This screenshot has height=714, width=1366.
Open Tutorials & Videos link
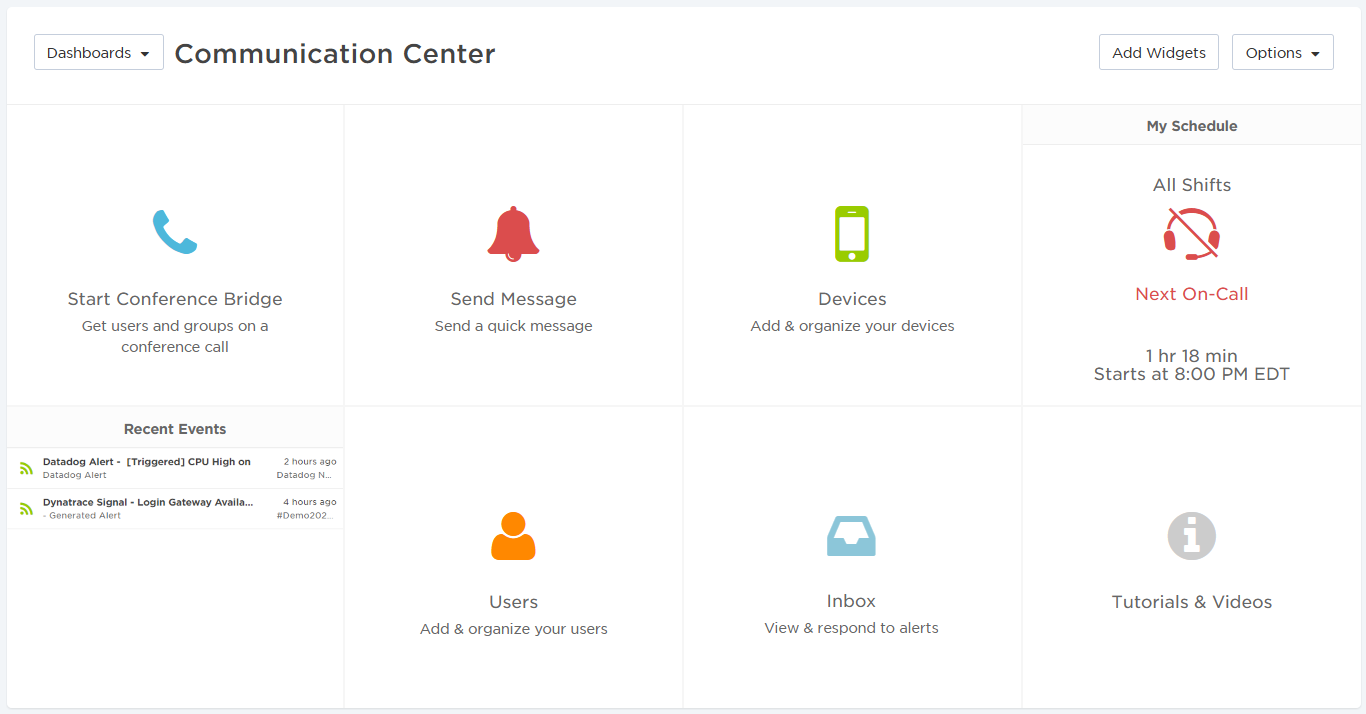[1192, 602]
